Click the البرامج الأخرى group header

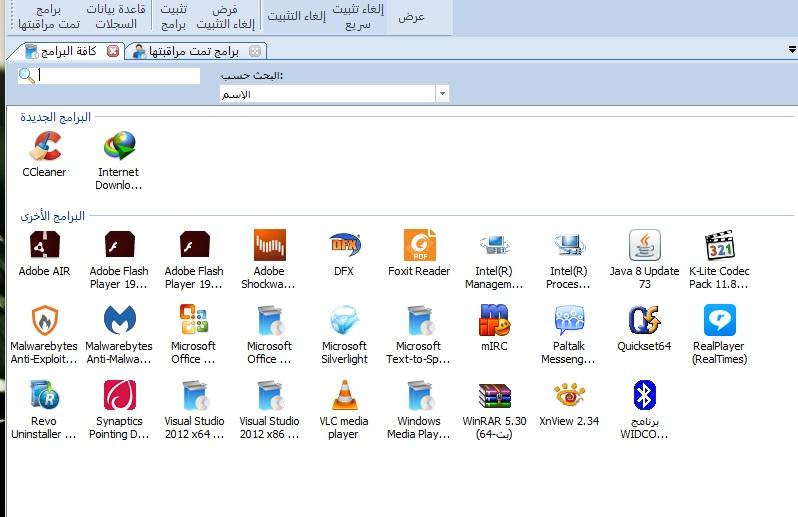coord(52,216)
